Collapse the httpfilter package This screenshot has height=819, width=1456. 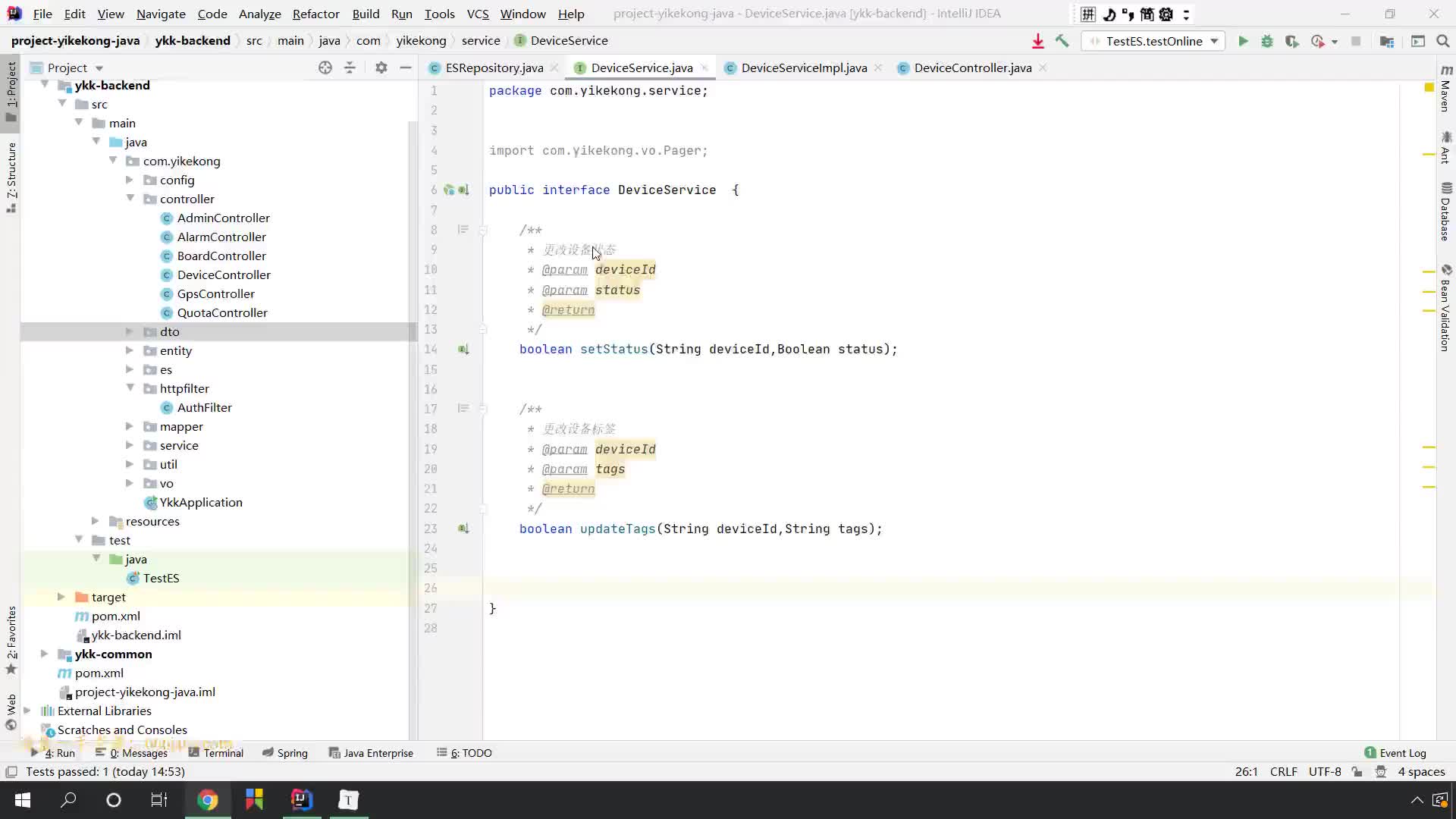click(130, 388)
